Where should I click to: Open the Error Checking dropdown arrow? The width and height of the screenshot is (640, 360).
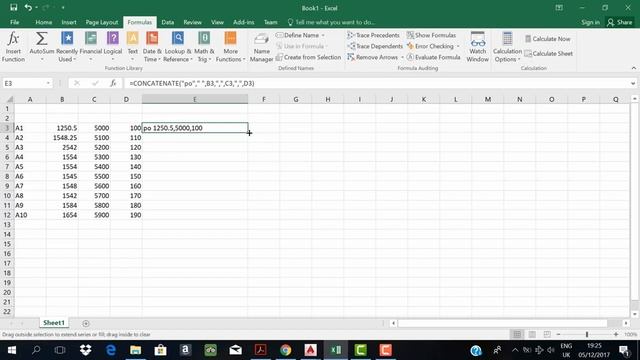tap(458, 47)
